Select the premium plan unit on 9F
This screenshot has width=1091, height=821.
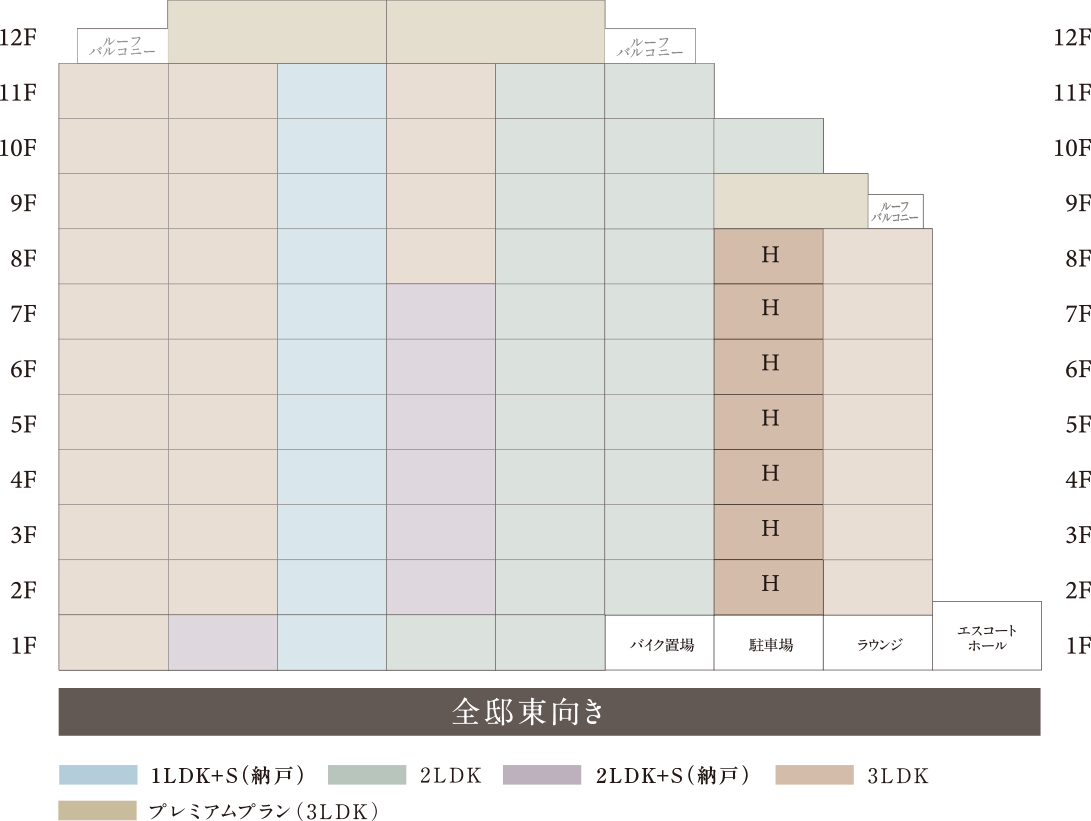click(791, 201)
